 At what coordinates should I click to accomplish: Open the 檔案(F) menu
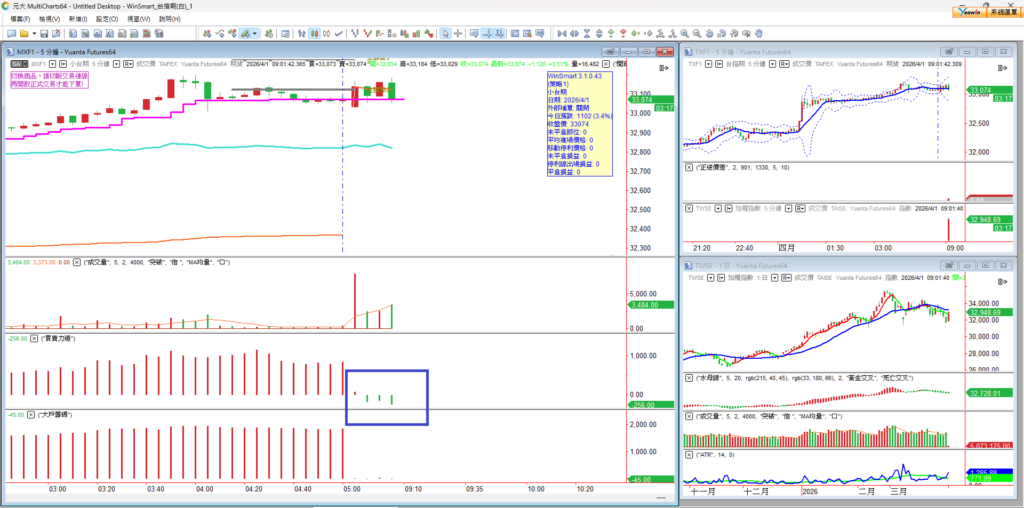click(x=20, y=18)
